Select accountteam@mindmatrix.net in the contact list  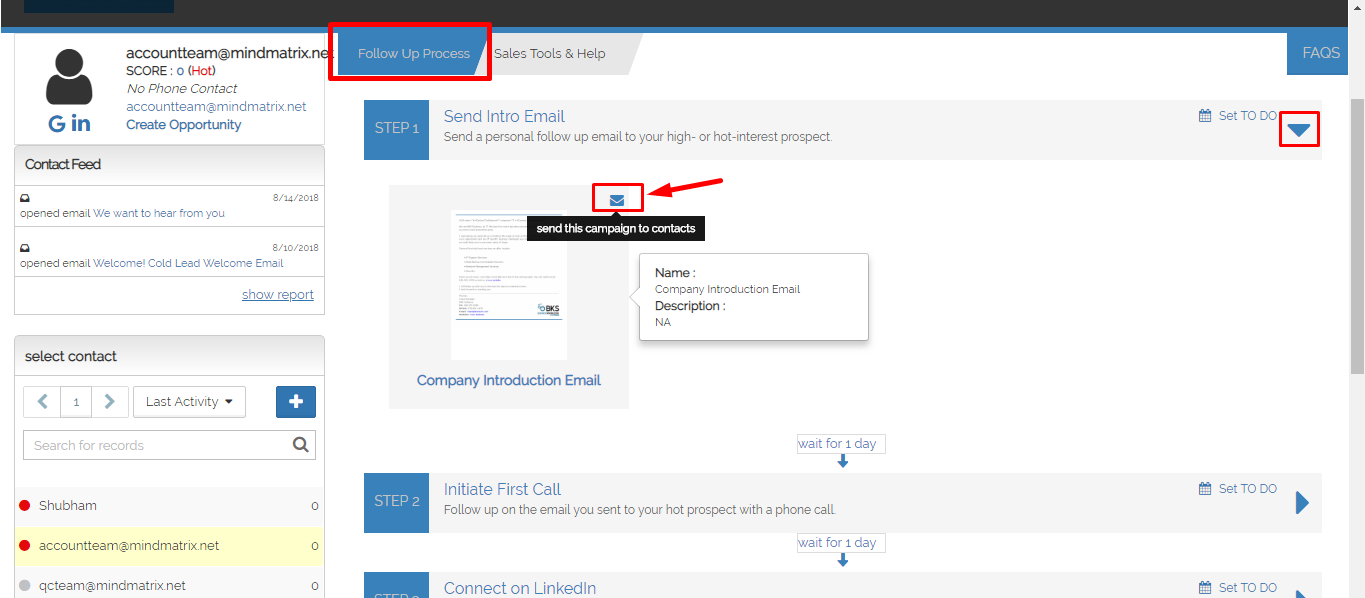169,546
